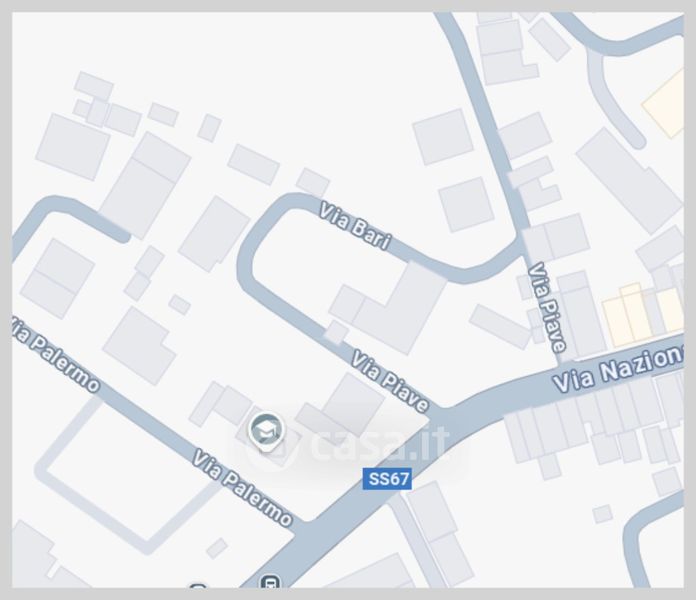Click the Via Nazionale street label
This screenshot has width=696, height=600.
[x=617, y=369]
